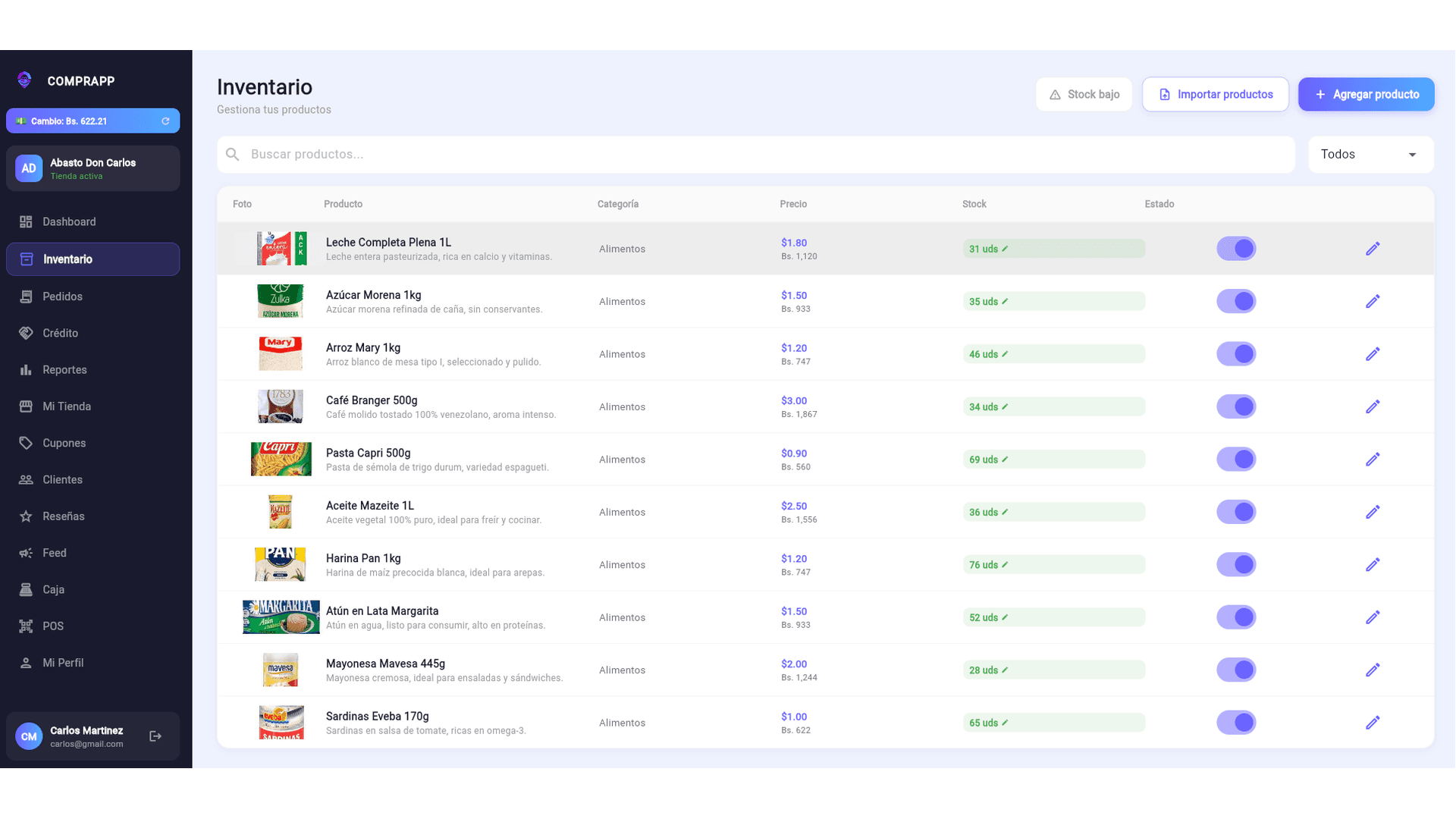
Task: Go to Mi Perfil page
Action: point(93,663)
